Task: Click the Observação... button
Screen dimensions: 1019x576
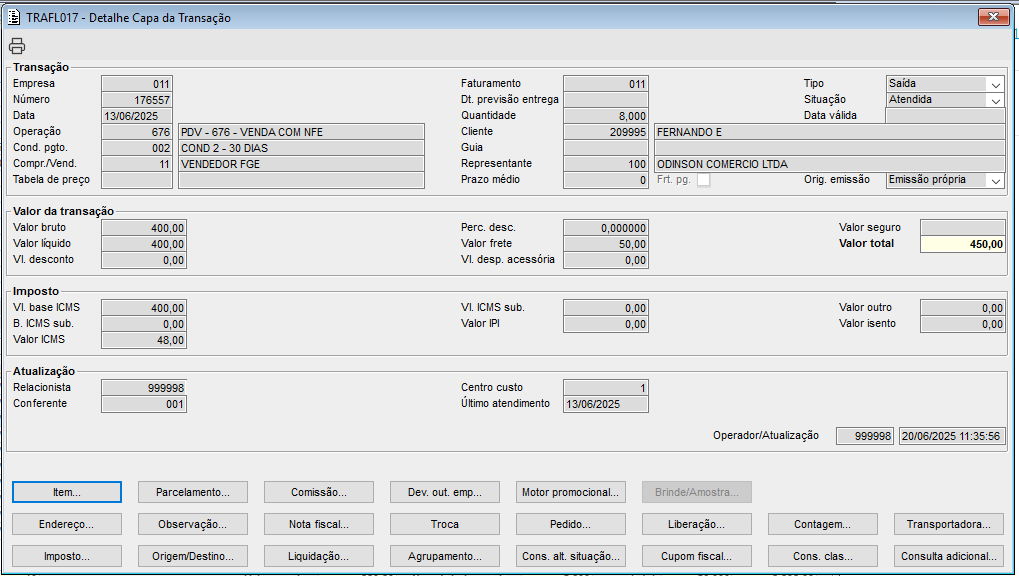Action: (x=193, y=524)
